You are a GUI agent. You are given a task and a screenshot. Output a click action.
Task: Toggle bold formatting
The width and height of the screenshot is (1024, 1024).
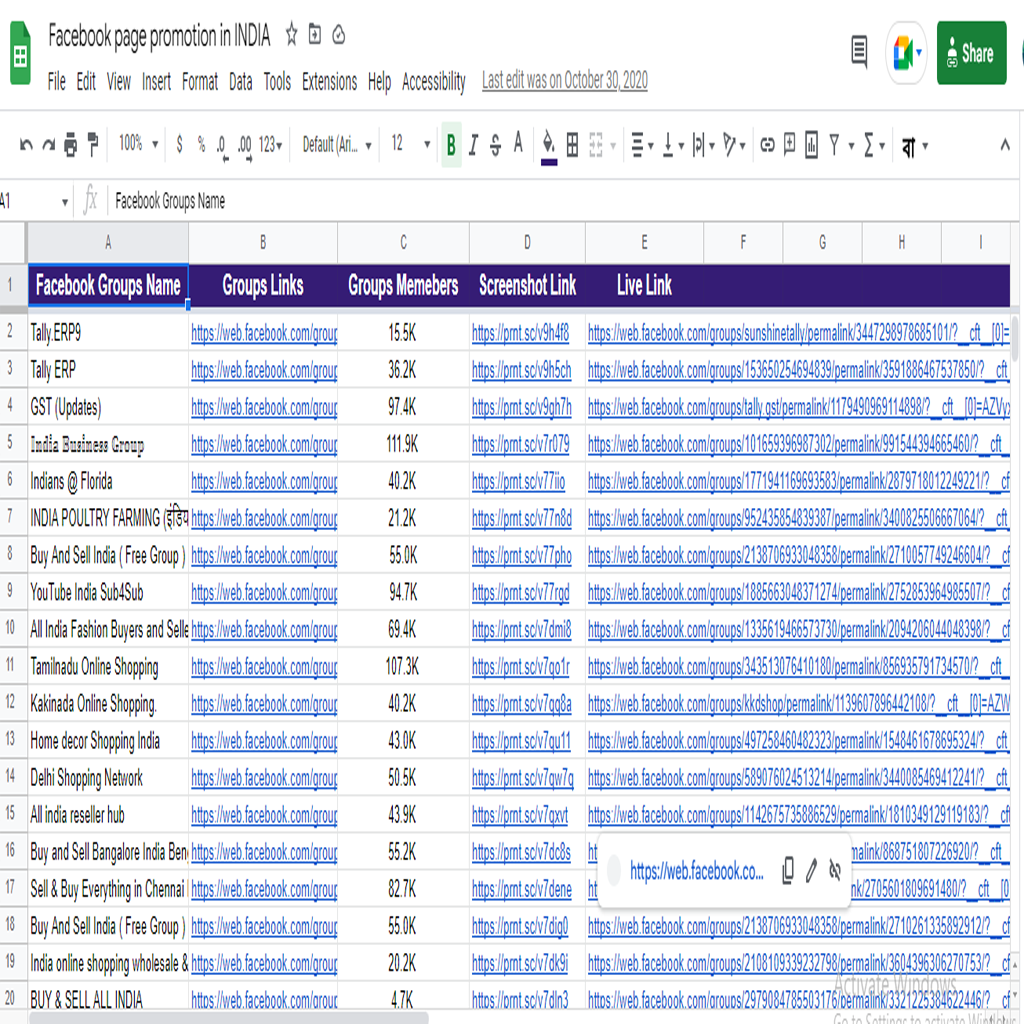pyautogui.click(x=451, y=144)
